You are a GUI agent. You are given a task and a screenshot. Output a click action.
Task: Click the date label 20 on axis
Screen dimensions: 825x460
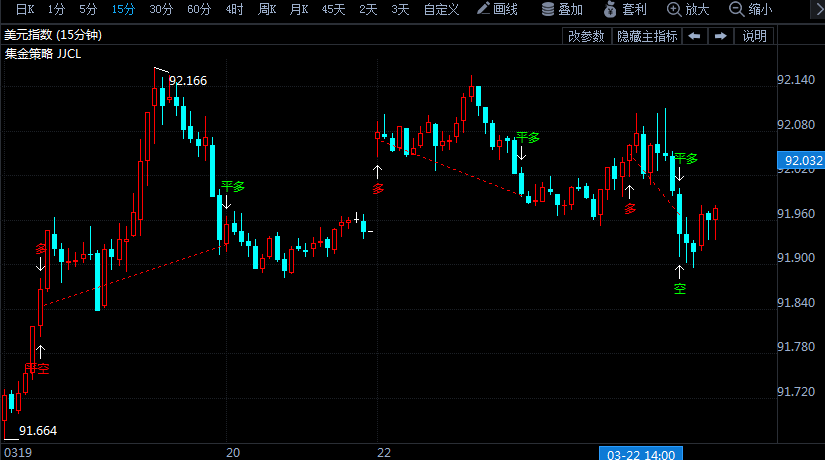pyautogui.click(x=233, y=453)
